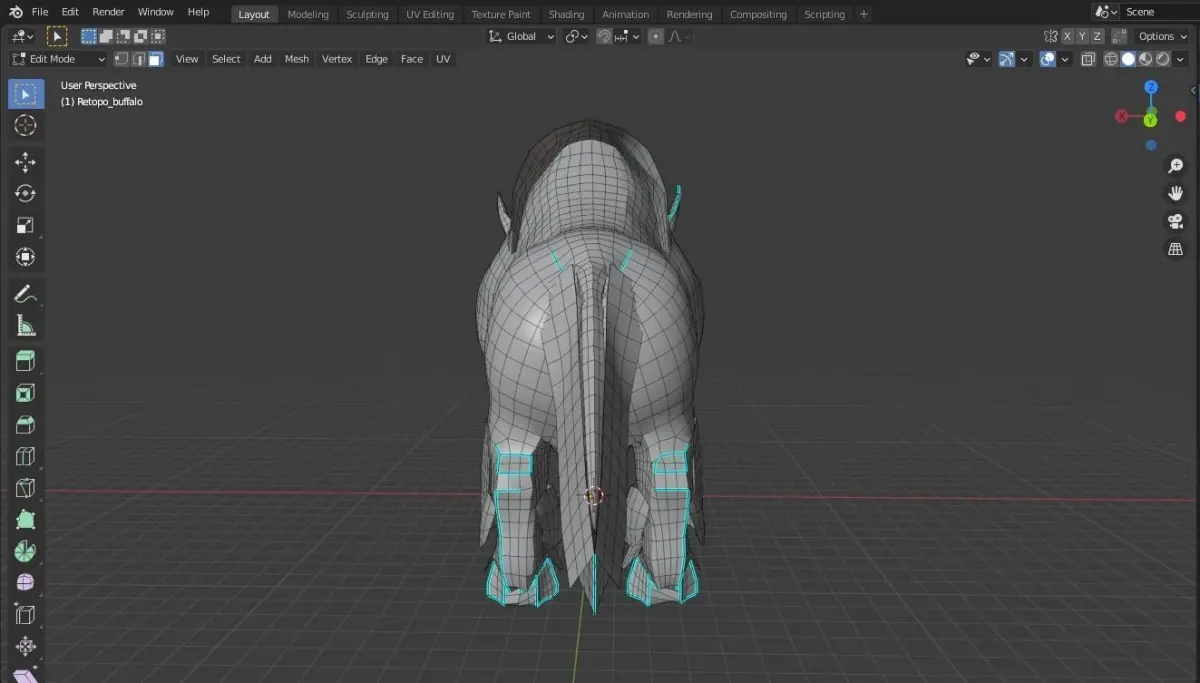Select the Shrink/Fatten tool
This screenshot has width=1200, height=683.
click(26, 646)
